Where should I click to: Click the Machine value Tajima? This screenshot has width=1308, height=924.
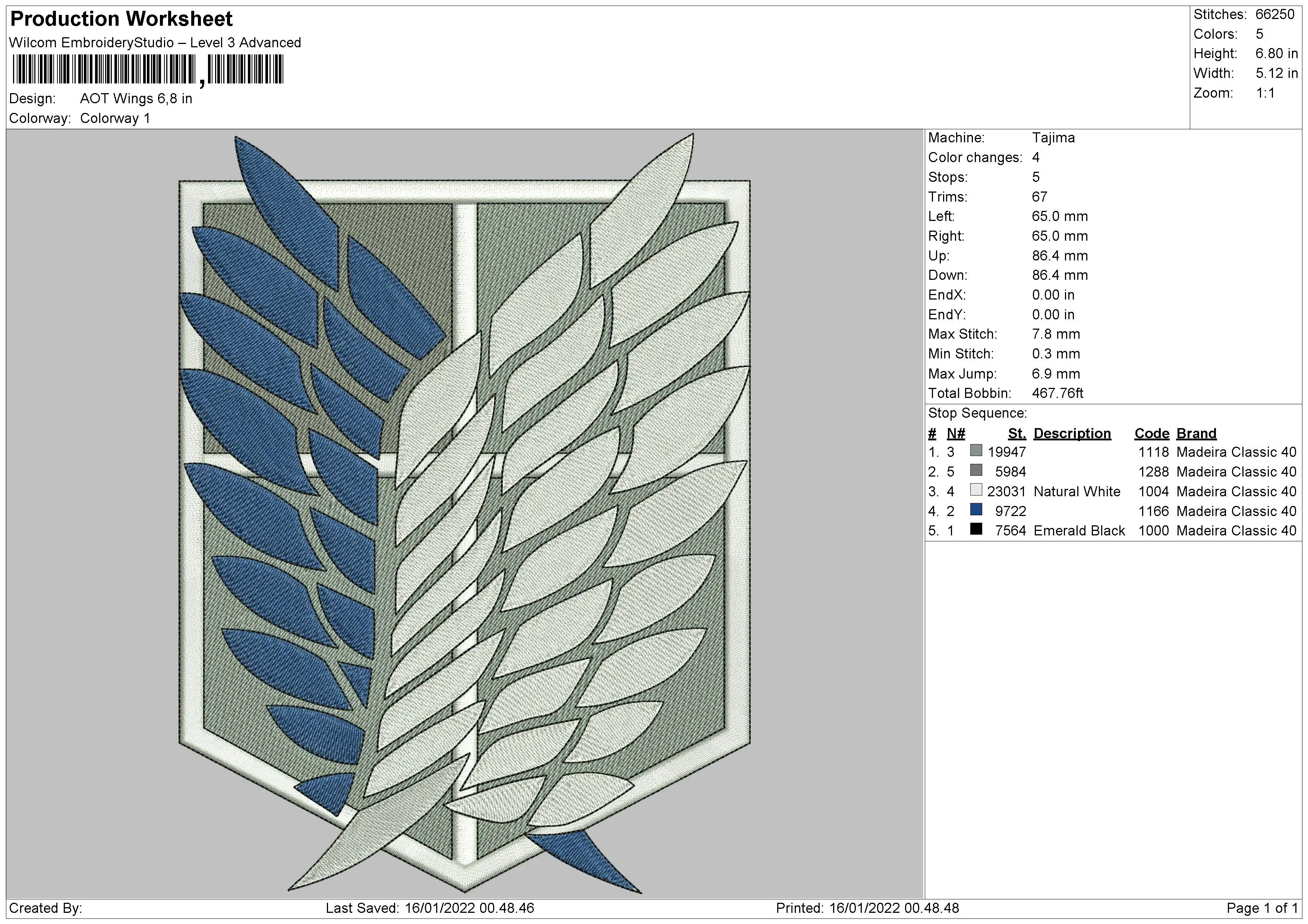(1053, 138)
